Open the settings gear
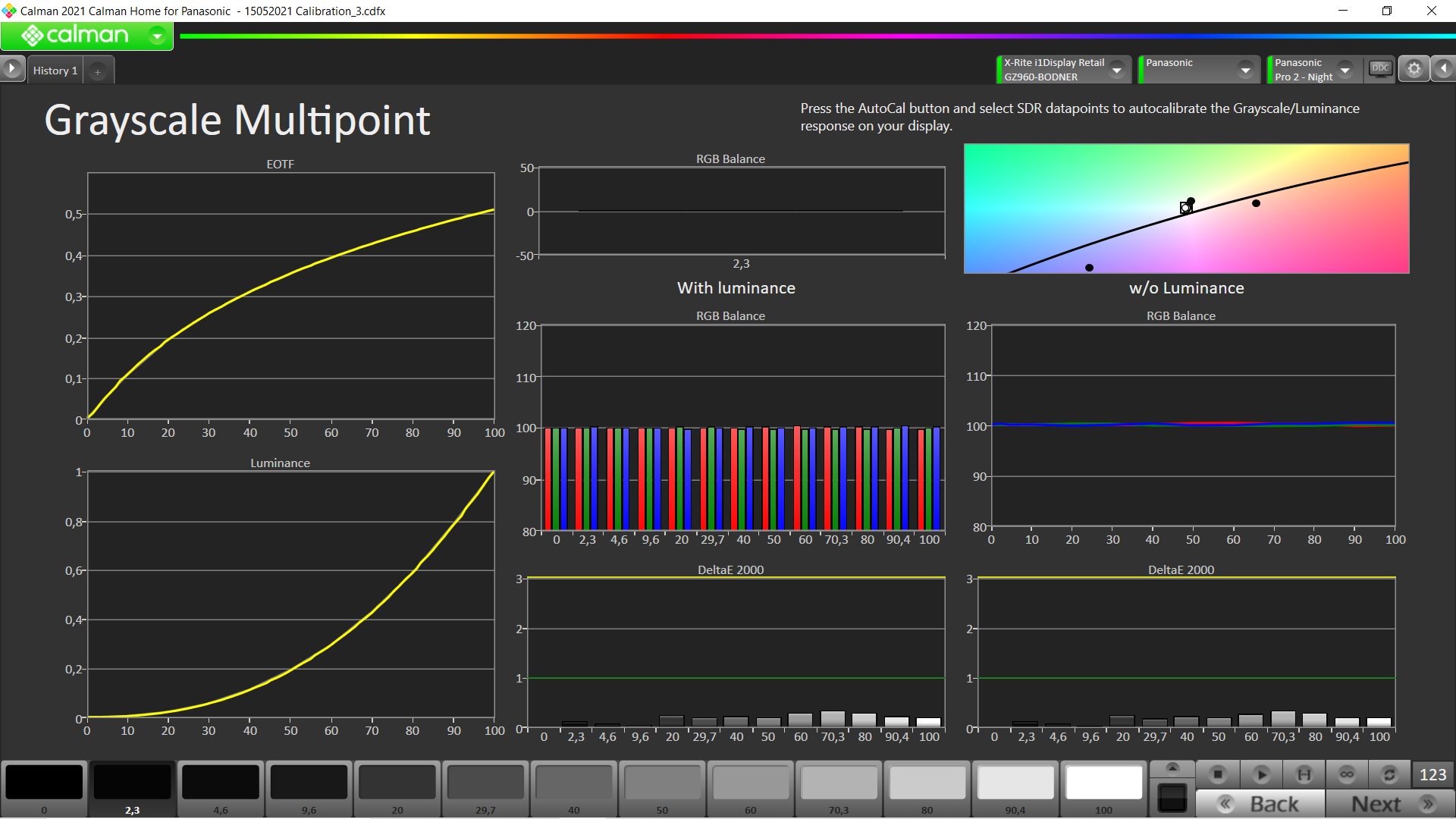The image size is (1456, 819). 1414,69
